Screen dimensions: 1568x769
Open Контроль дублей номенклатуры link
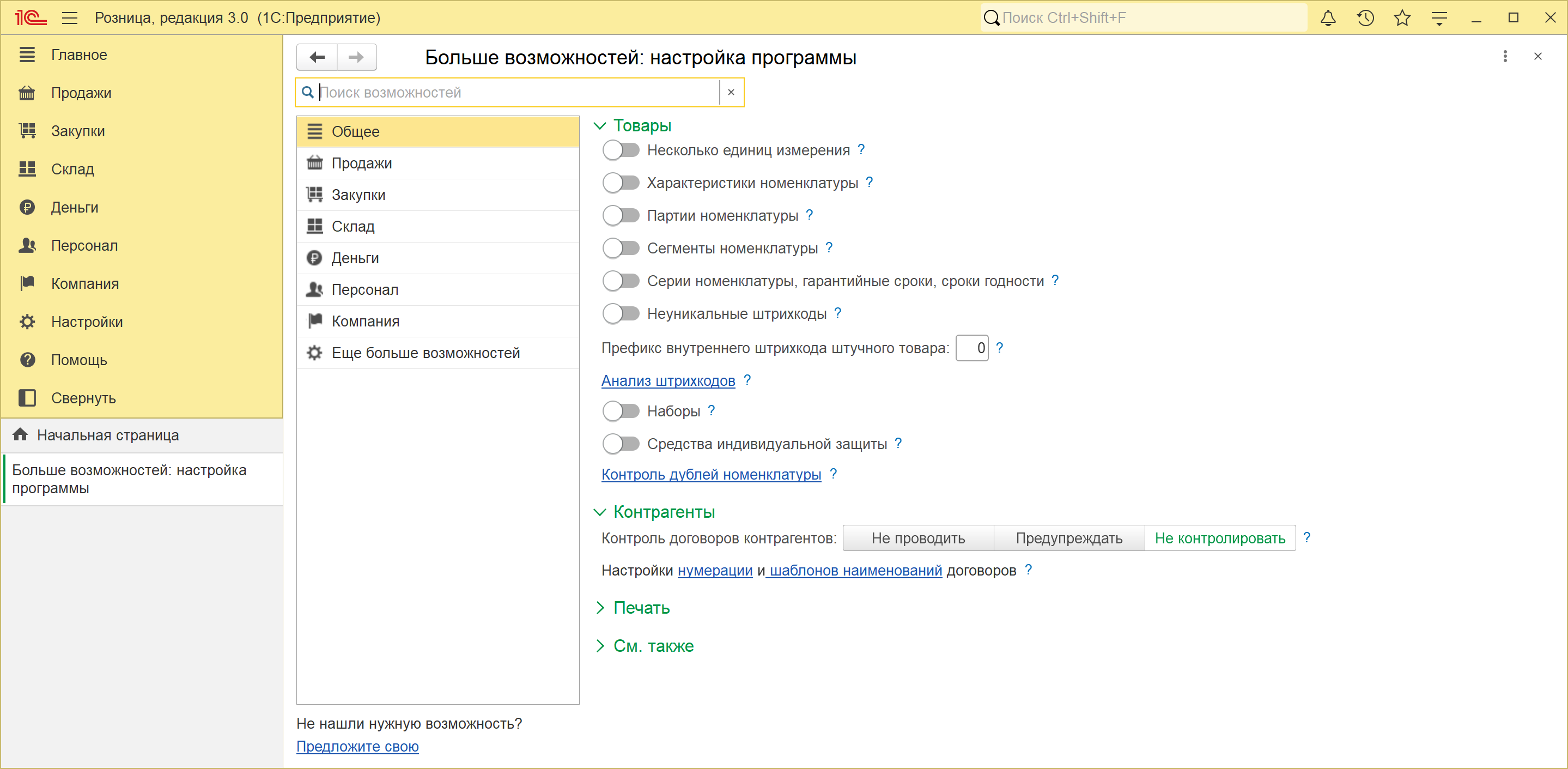(711, 474)
